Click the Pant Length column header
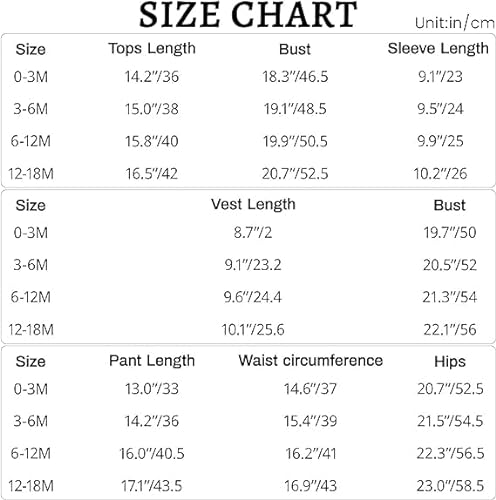Screen dimensions: 496x500 pyautogui.click(x=152, y=361)
